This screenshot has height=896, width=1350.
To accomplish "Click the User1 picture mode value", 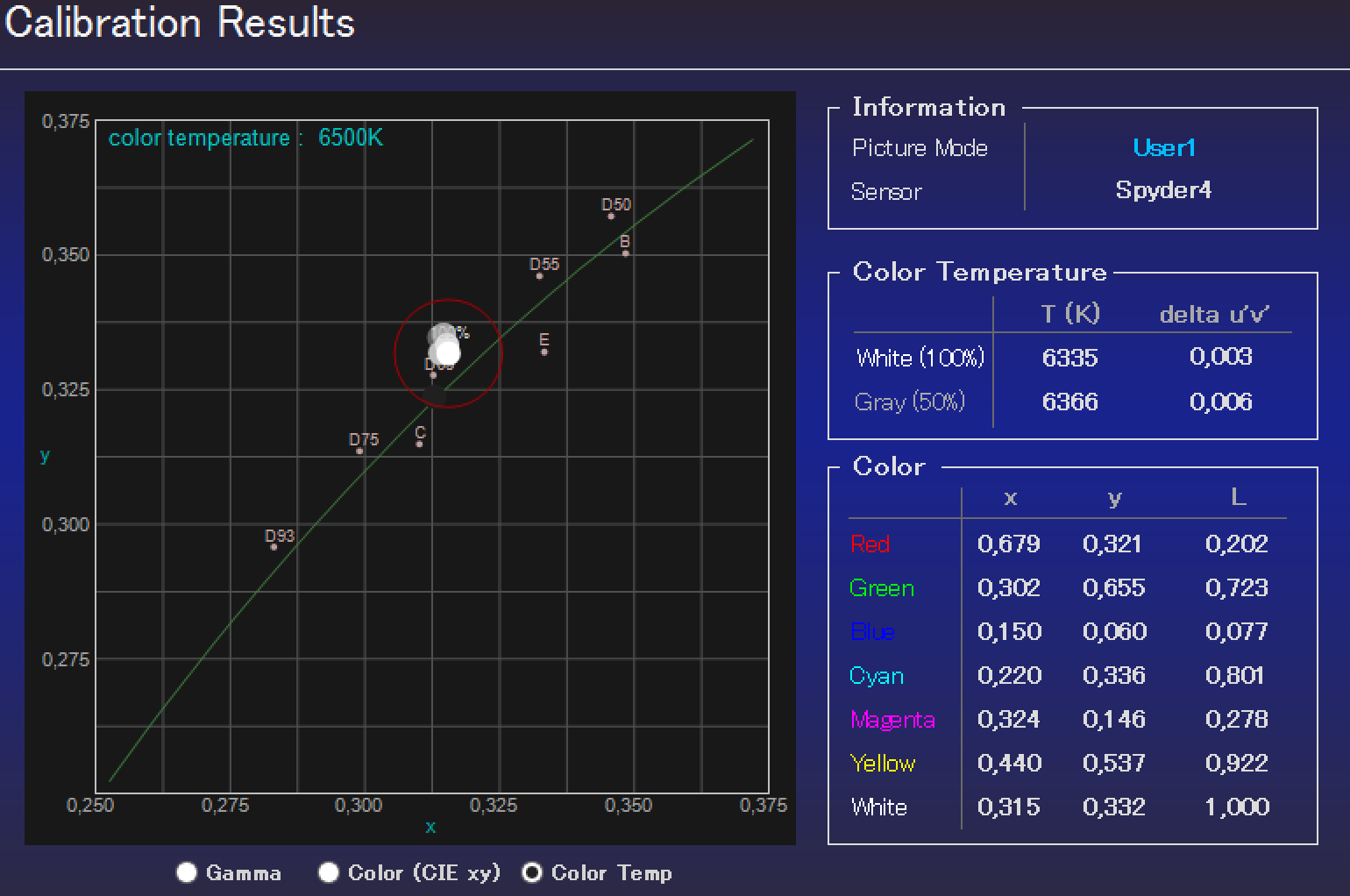I will point(1164,147).
